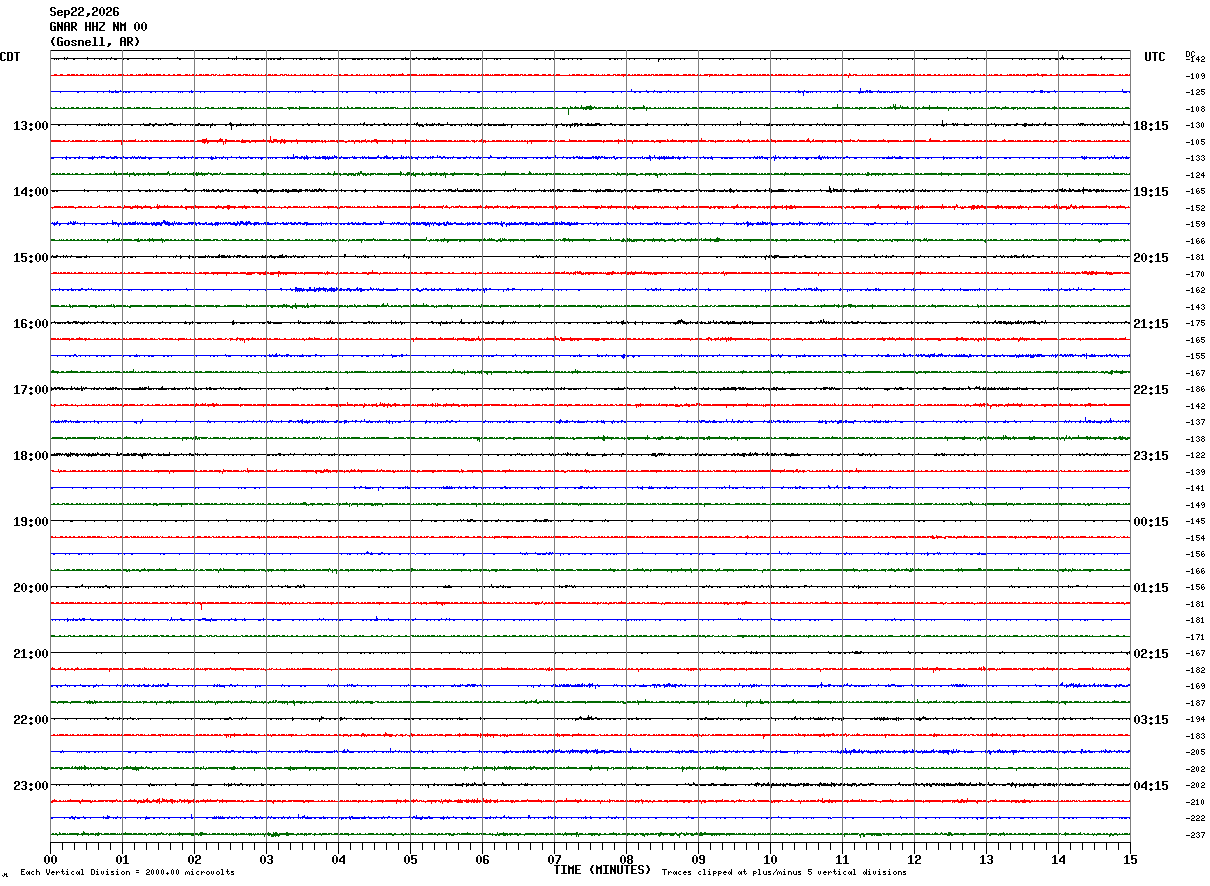The width and height of the screenshot is (1210, 886).
Task: Click the UTC timezone header
Action: point(1155,57)
